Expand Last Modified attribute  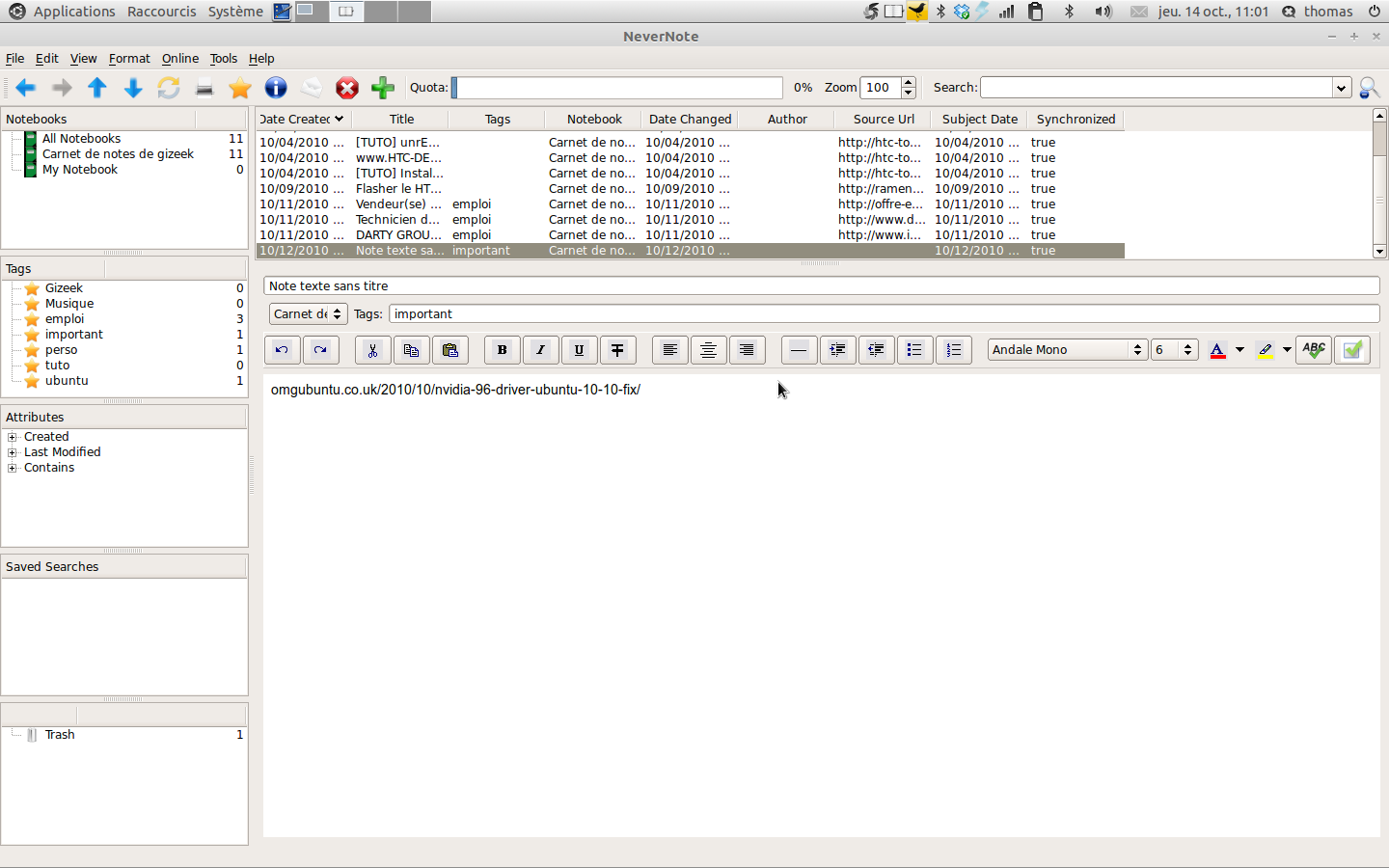coord(13,452)
